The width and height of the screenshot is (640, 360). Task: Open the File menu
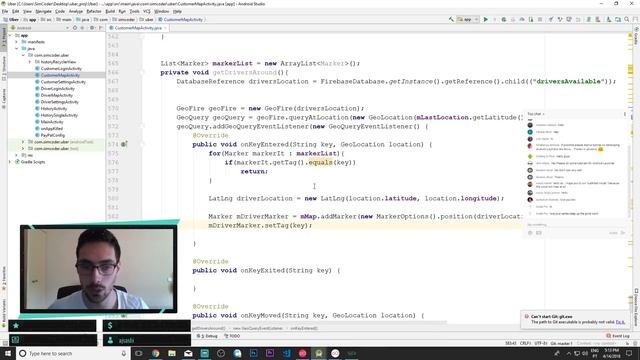5,11
